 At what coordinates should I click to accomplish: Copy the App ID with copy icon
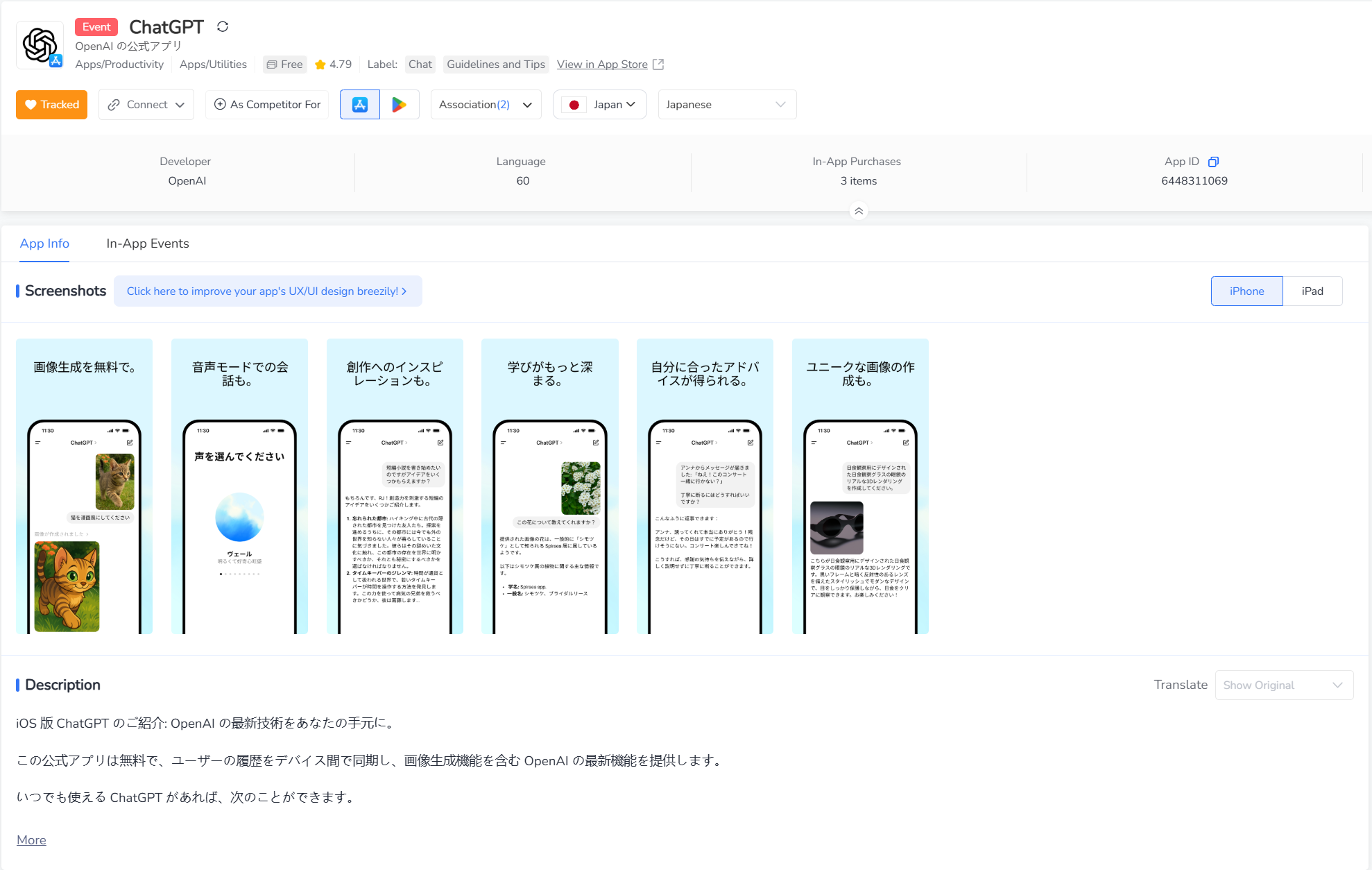1213,162
